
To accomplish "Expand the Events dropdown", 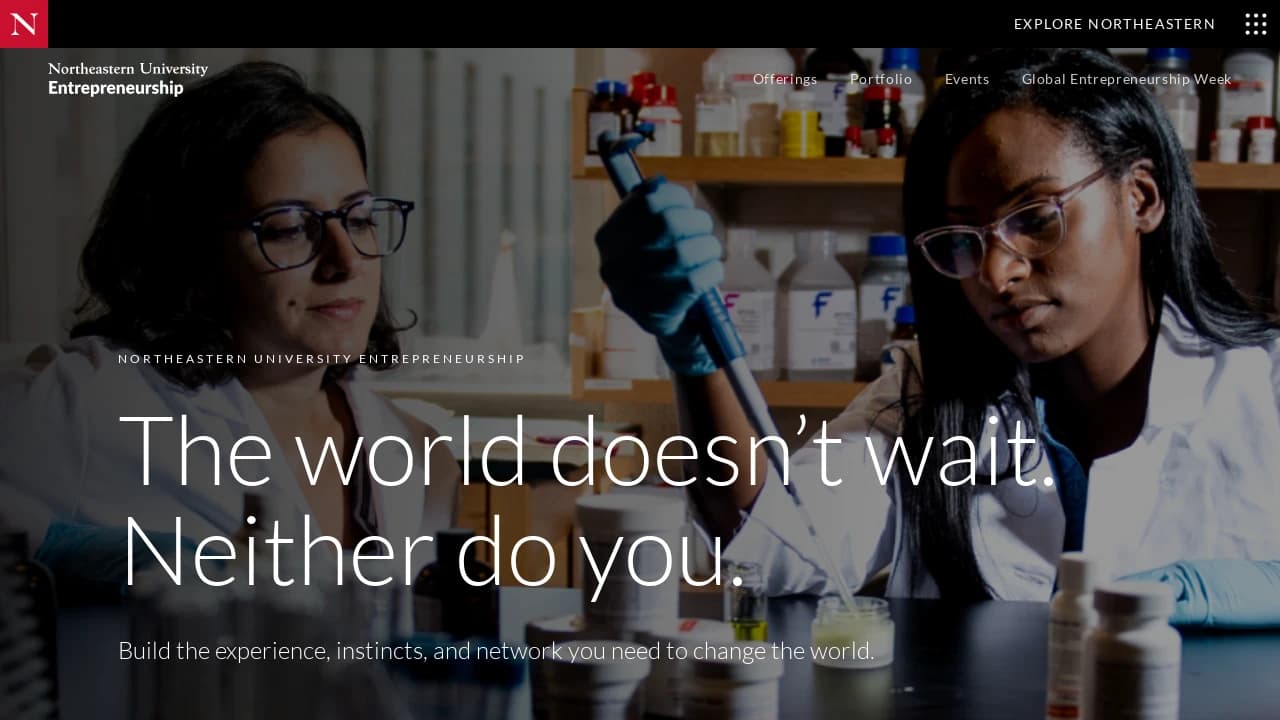I will point(967,79).
